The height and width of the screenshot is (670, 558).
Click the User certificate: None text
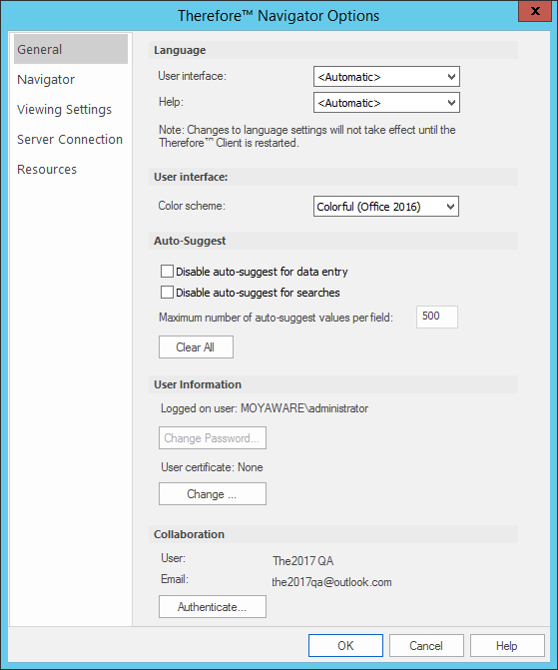[x=212, y=467]
